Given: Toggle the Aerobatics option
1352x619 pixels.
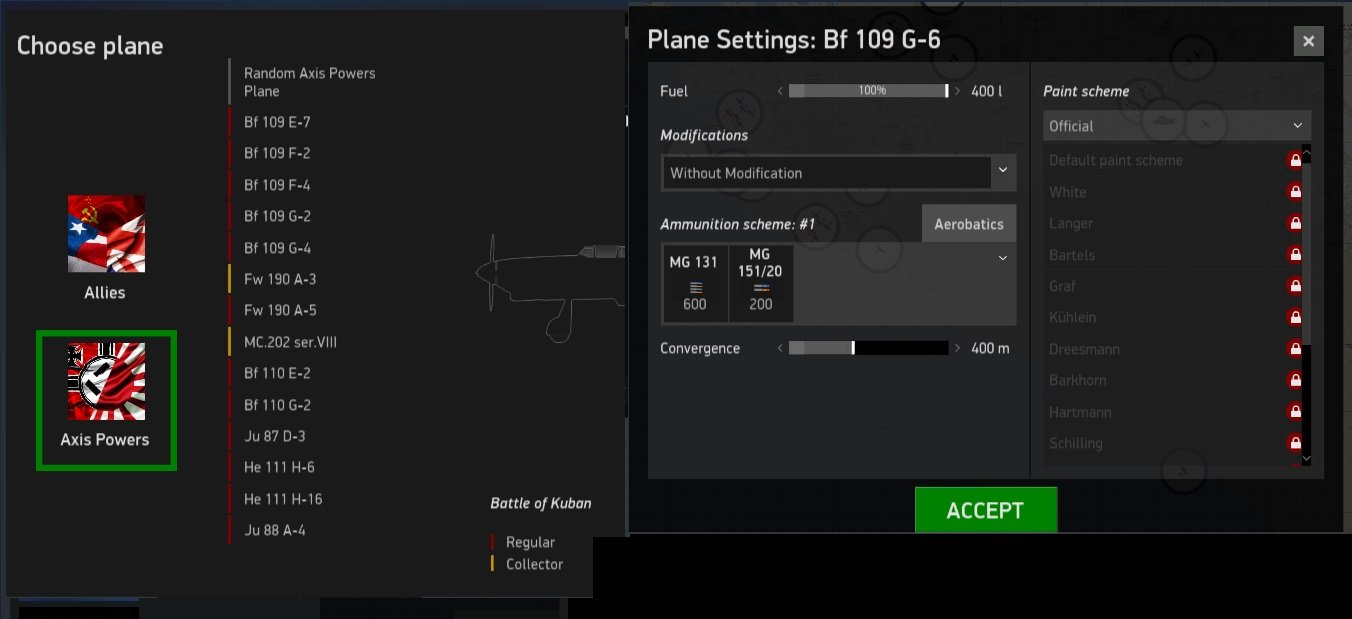Looking at the screenshot, I should pyautogui.click(x=968, y=224).
